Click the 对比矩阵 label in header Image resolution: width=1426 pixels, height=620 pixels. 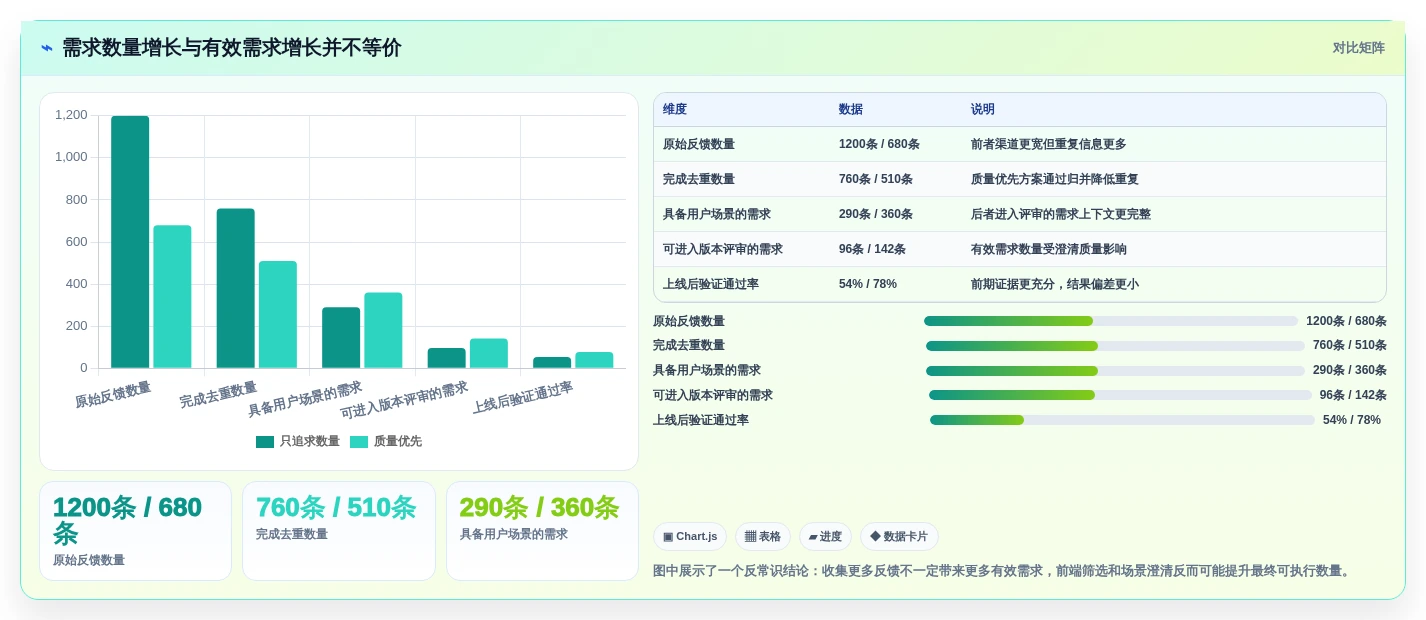(1358, 48)
